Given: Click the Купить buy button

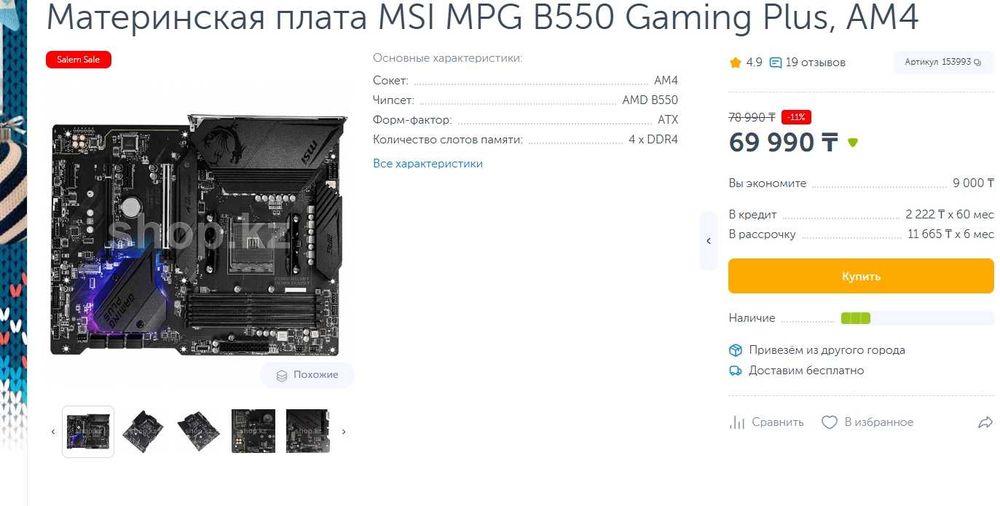Looking at the screenshot, I should (x=861, y=276).
